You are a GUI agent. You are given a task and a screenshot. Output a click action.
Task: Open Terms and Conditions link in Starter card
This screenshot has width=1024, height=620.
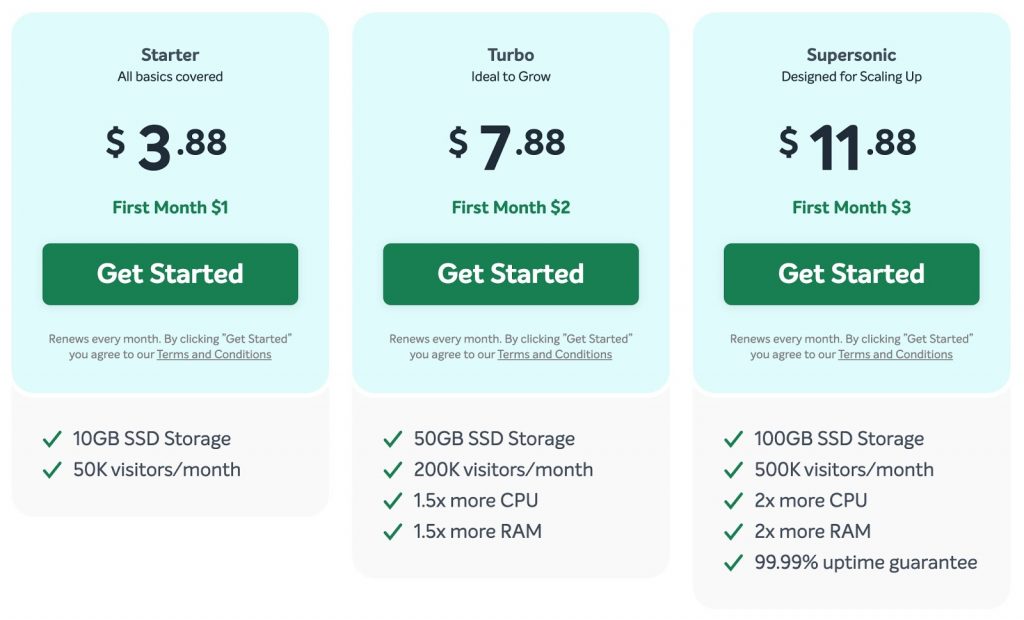coord(214,354)
